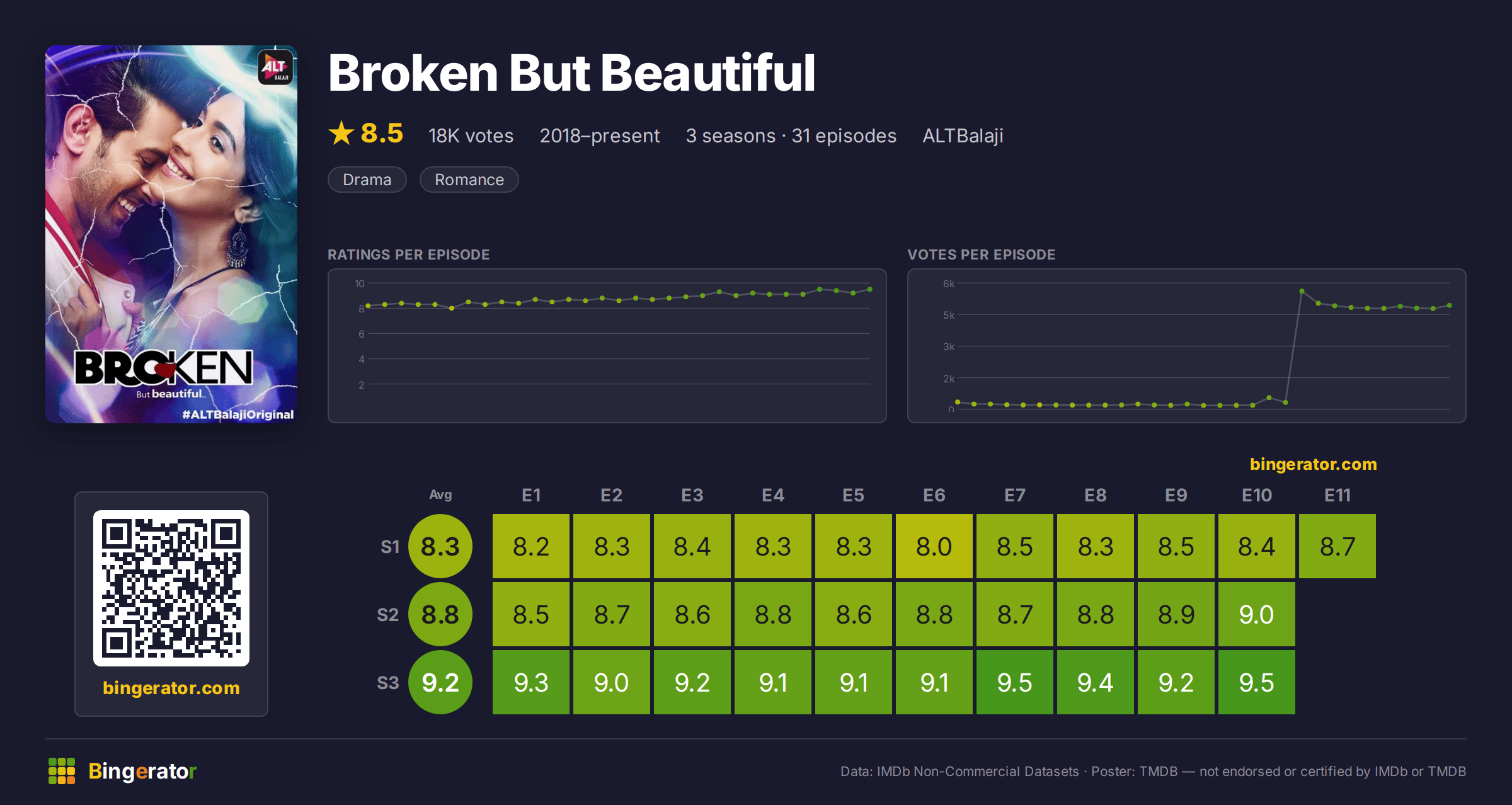Click the S2 average 8.8 circle
Screen dimensions: 1512x805
[440, 614]
